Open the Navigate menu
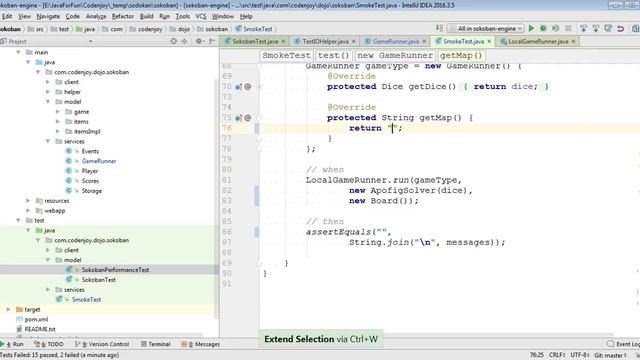The height and width of the screenshot is (360, 640). click(48, 16)
